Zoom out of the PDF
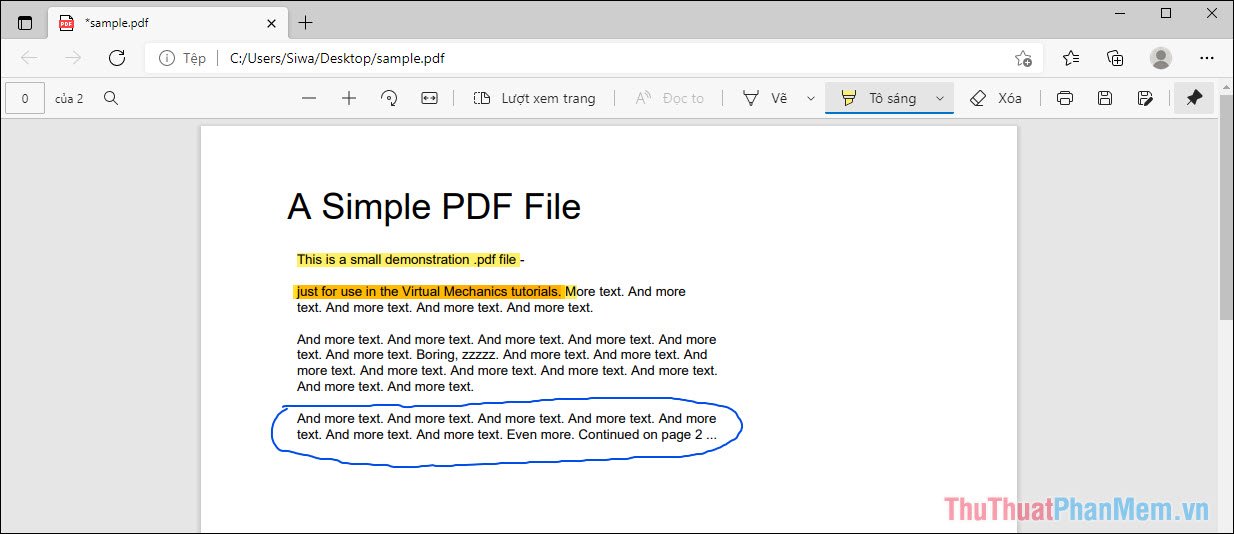This screenshot has width=1234, height=534. (x=309, y=98)
